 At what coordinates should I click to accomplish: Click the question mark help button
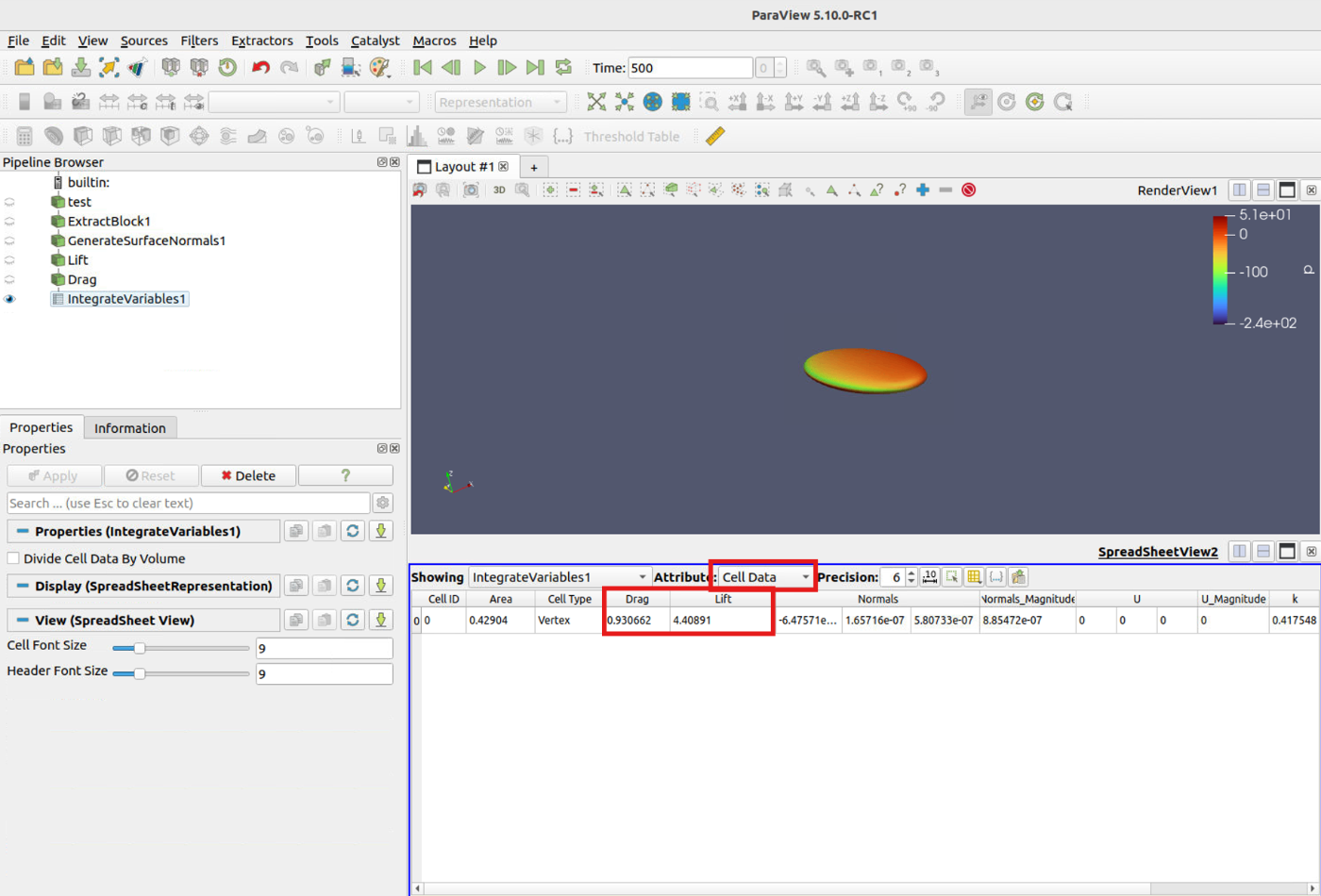tap(345, 475)
